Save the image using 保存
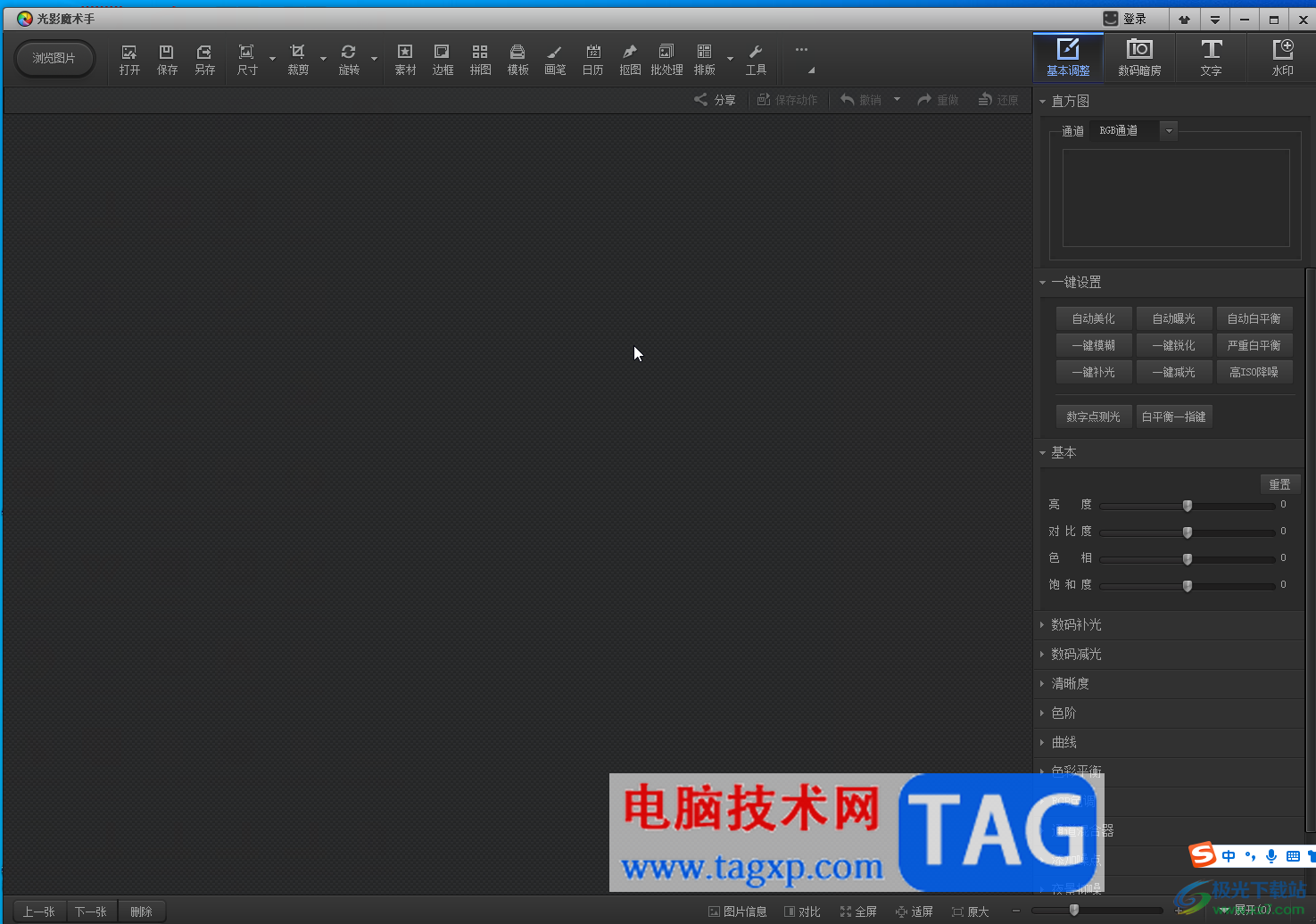The image size is (1316, 924). [x=167, y=60]
